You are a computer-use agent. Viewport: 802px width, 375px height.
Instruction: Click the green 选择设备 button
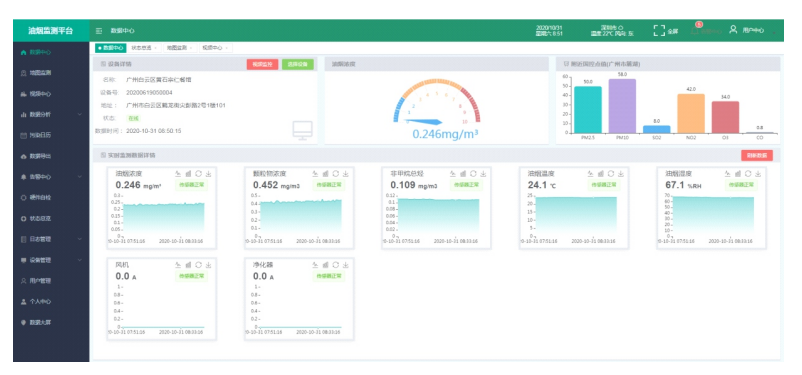[x=298, y=64]
